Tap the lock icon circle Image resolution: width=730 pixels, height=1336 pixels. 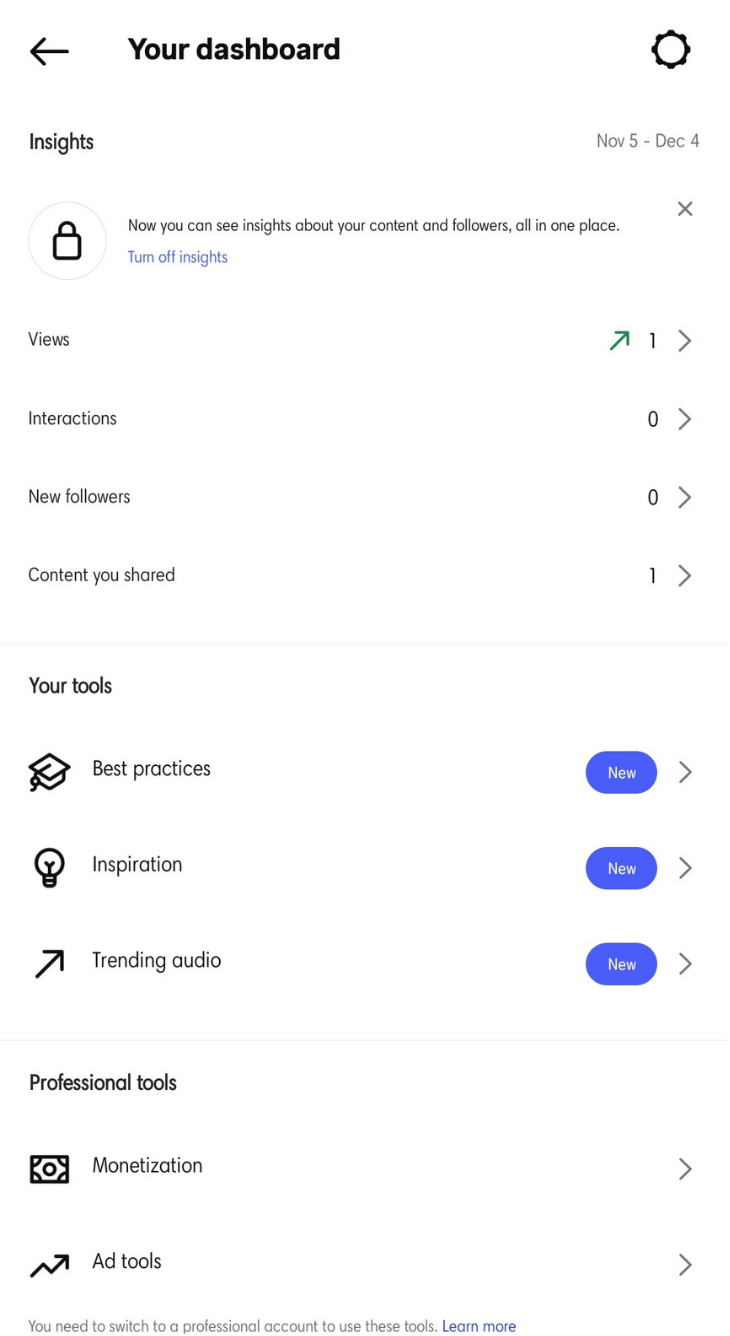[x=67, y=241]
